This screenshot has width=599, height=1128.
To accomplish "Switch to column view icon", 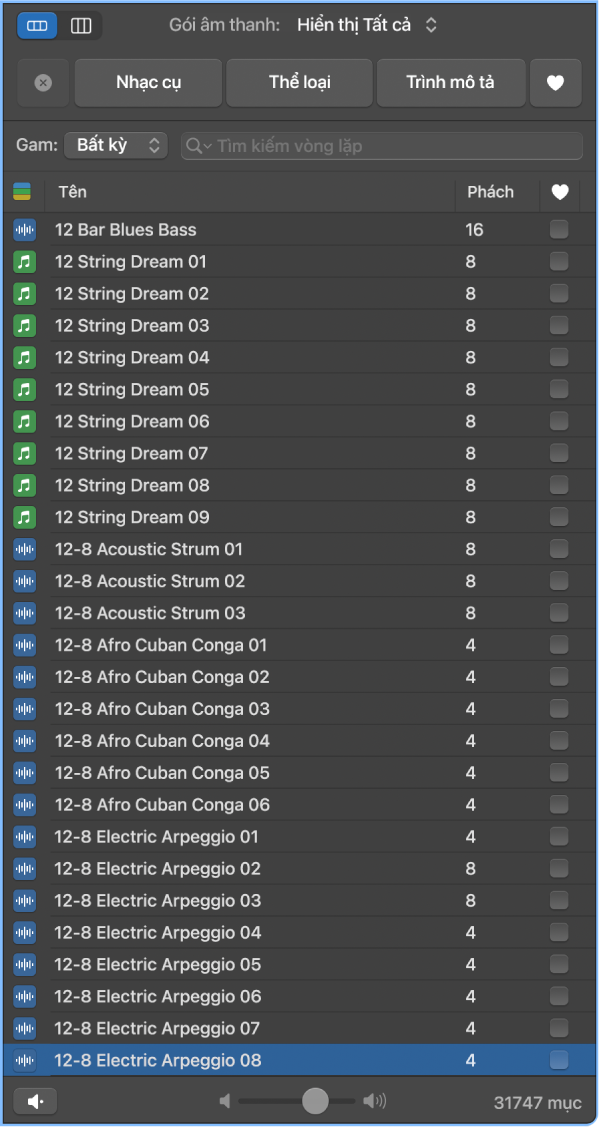I will tap(81, 26).
